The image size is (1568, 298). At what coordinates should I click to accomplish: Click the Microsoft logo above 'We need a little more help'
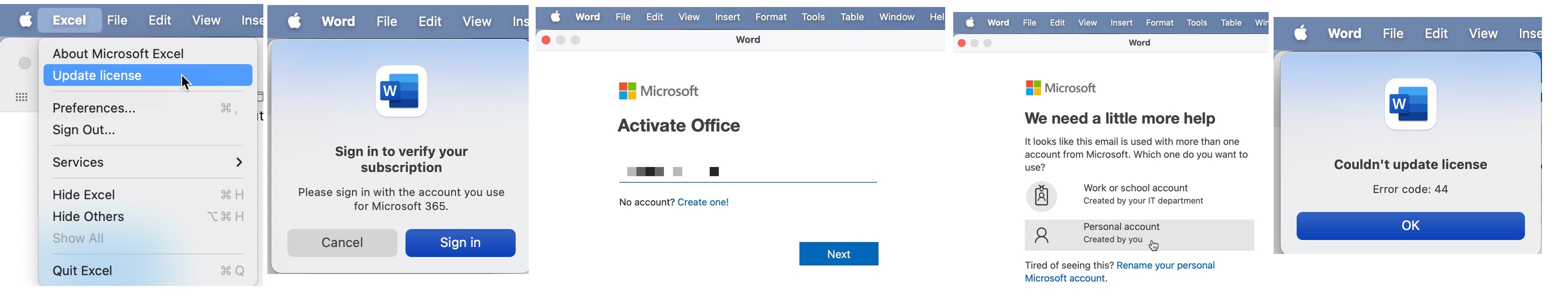point(1061,88)
